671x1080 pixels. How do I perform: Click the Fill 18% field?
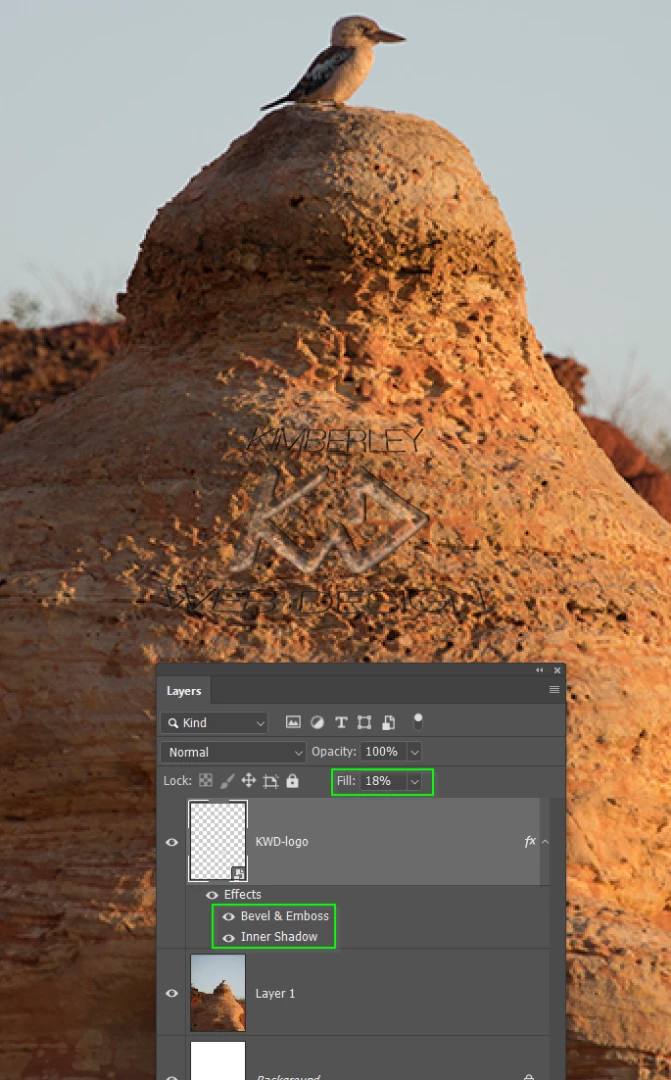pyautogui.click(x=383, y=781)
